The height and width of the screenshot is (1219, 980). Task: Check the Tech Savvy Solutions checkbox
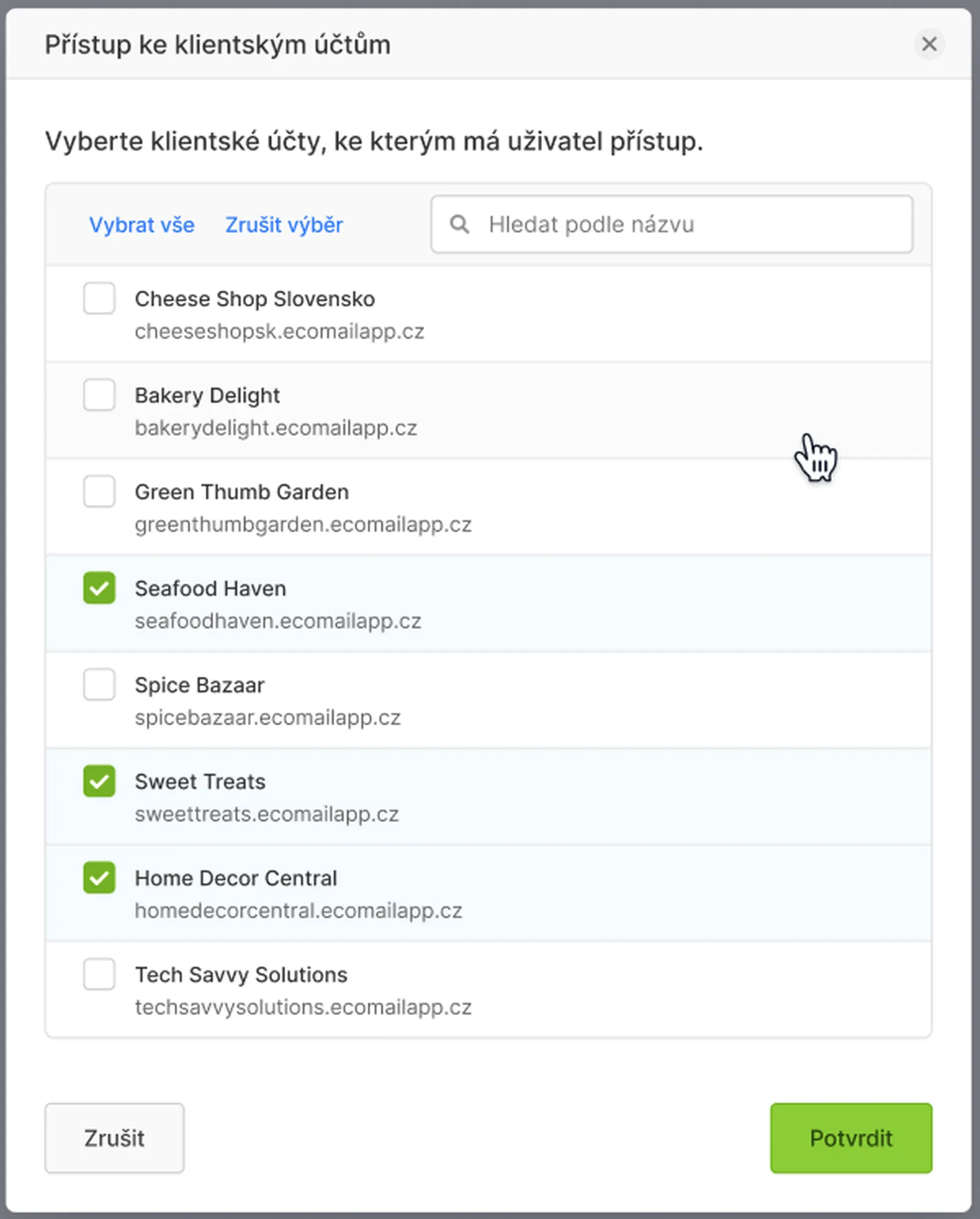(x=99, y=974)
